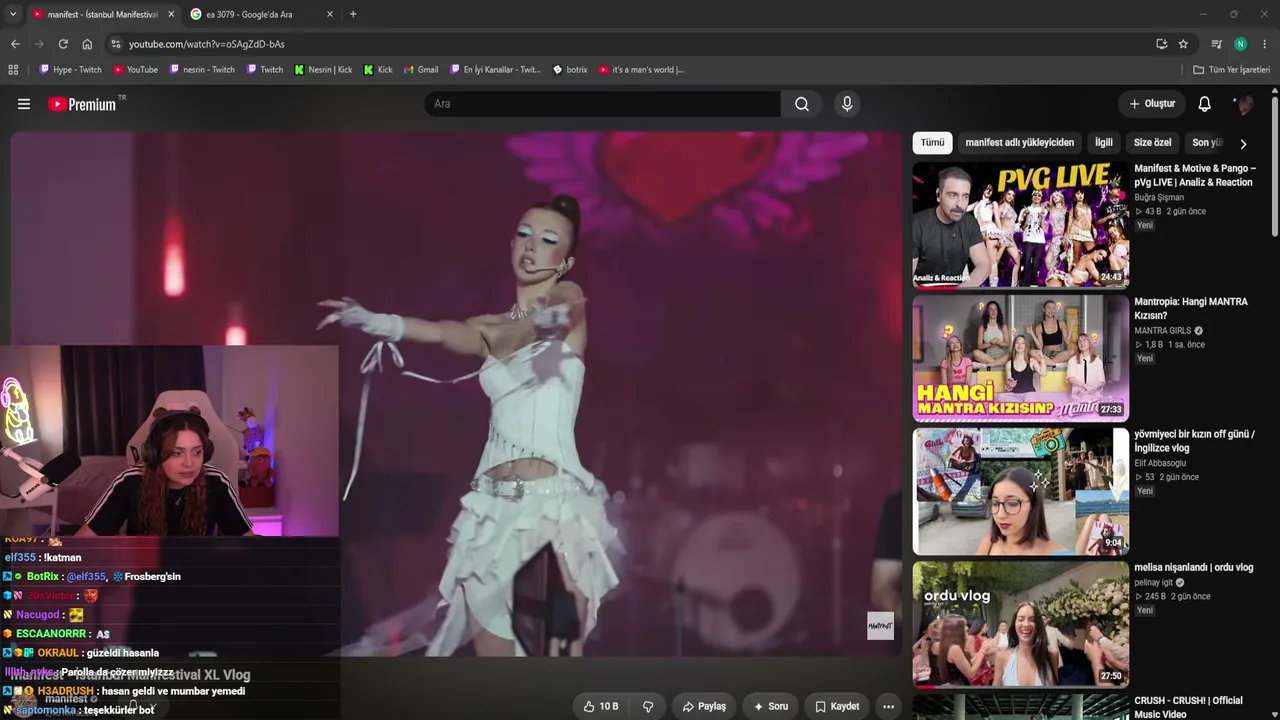Click the YouTube Premium logo

82,104
